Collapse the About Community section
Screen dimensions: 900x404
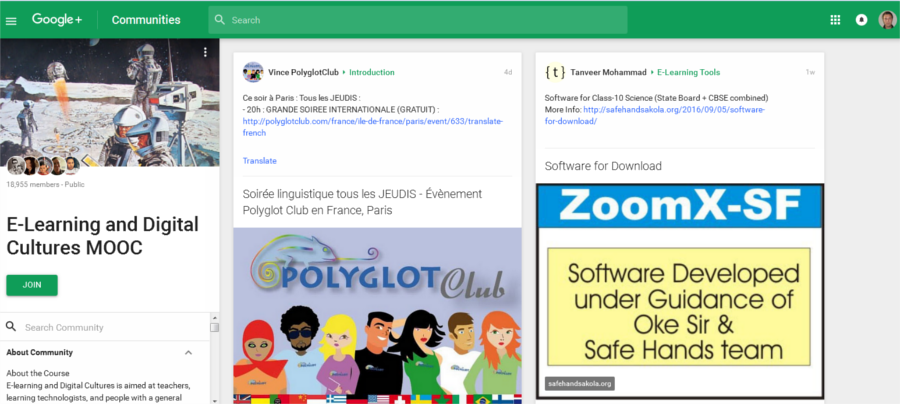[188, 352]
